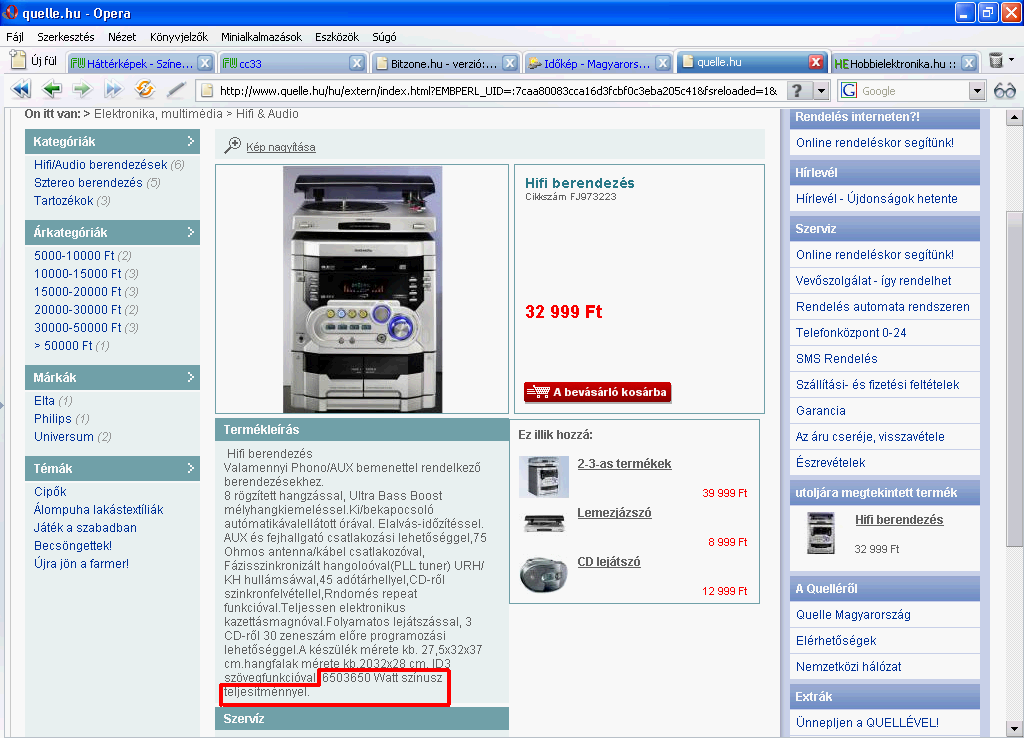The image size is (1024, 738).
Task: Close the cc33 tab
Action: point(357,63)
